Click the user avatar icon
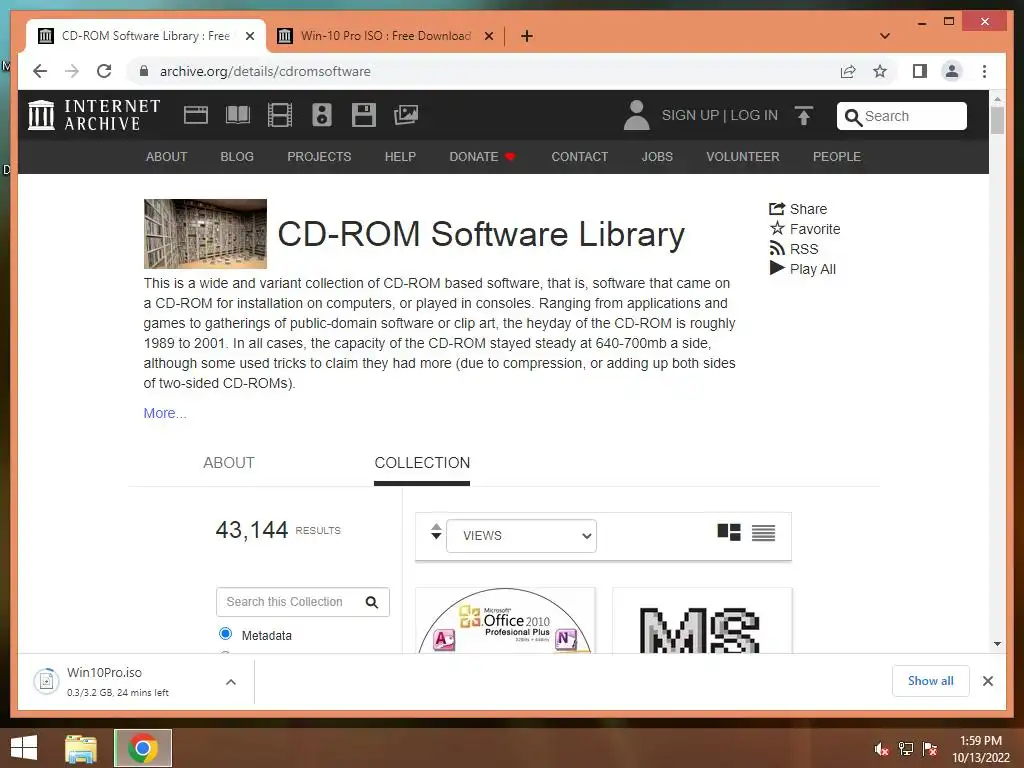The width and height of the screenshot is (1024, 768). [x=636, y=115]
